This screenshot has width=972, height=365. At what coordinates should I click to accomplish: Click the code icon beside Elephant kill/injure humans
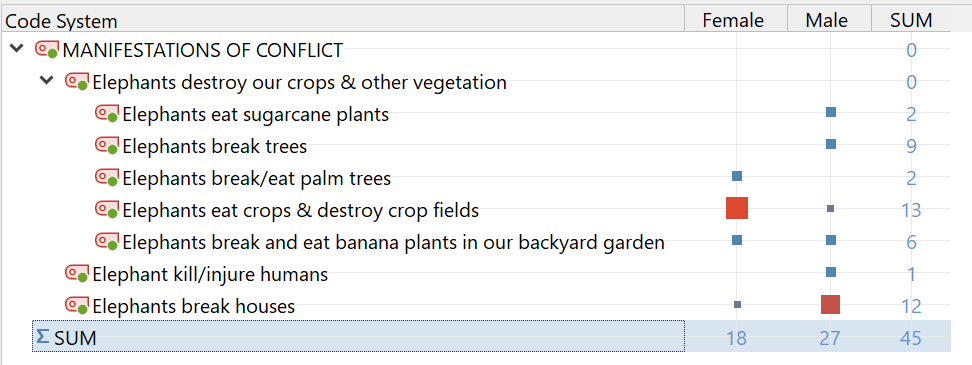point(77,273)
